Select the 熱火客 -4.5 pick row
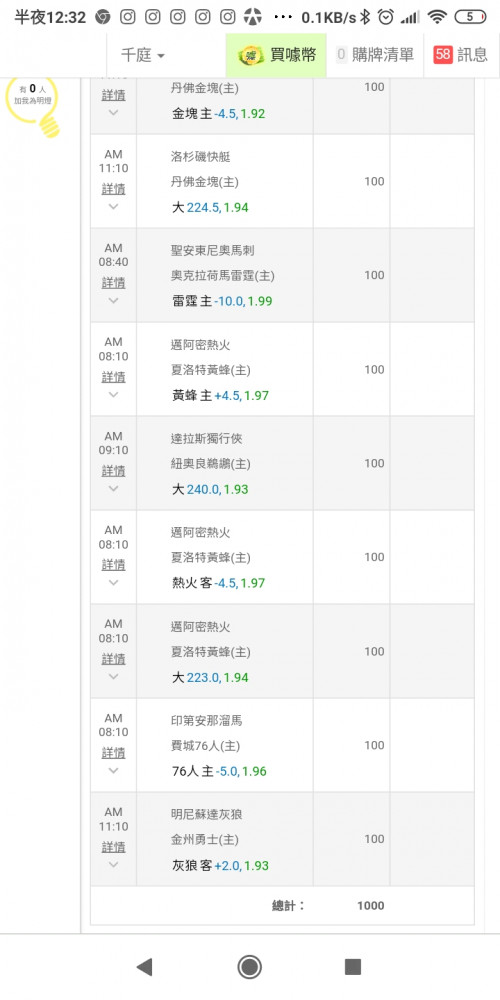 click(x=282, y=557)
